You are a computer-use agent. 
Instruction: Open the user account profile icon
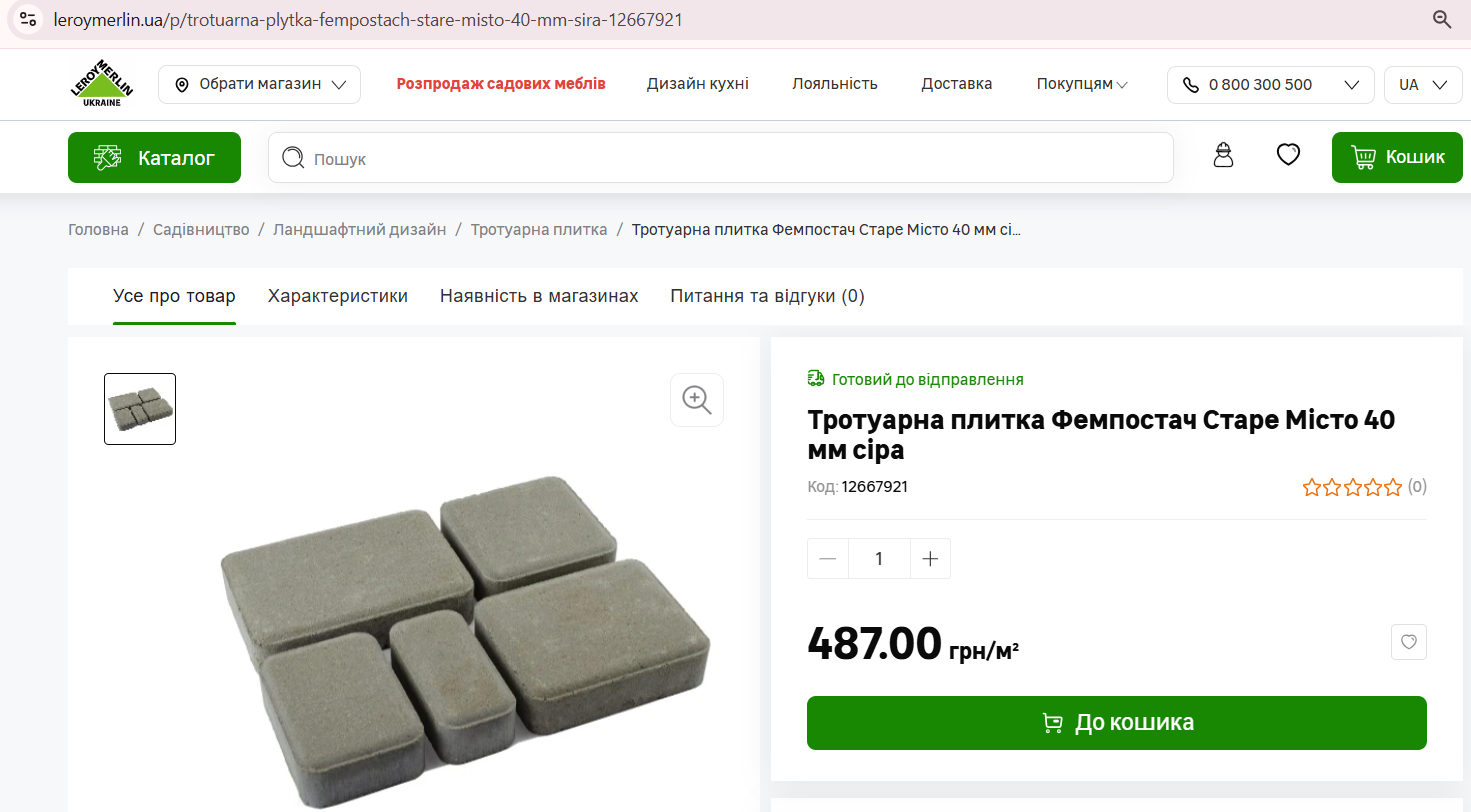(1223, 156)
